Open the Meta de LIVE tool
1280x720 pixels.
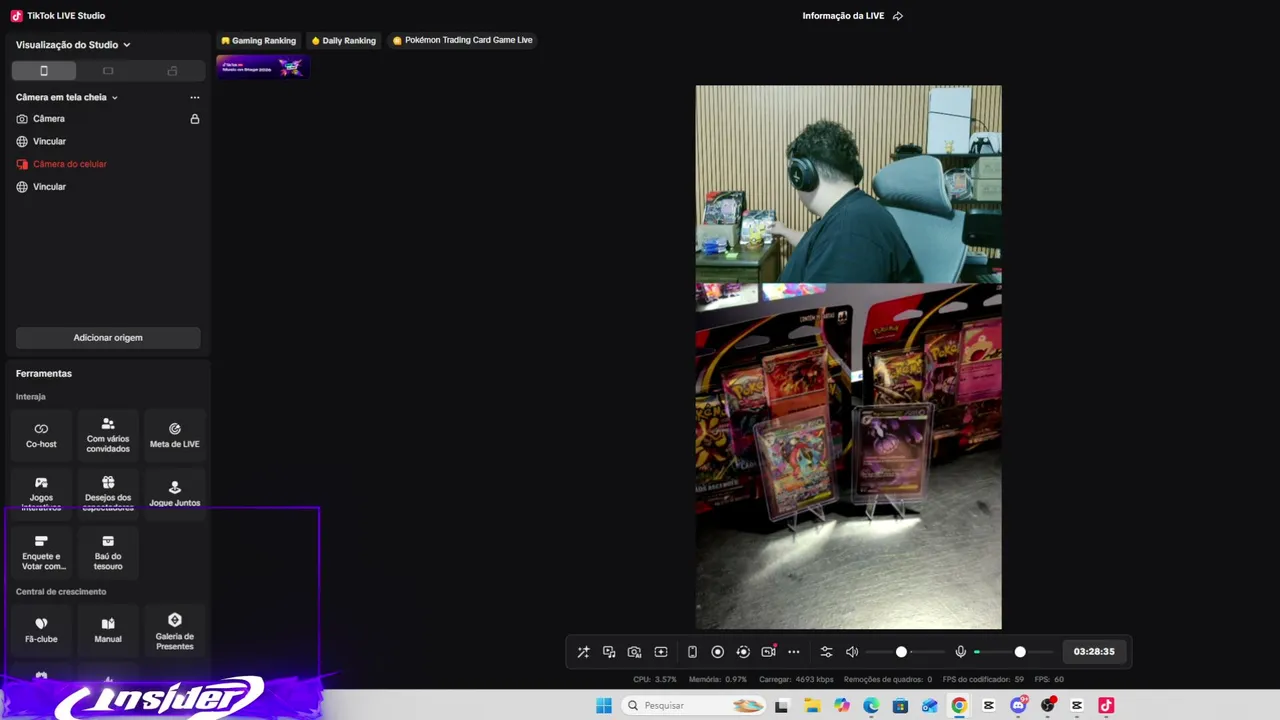(175, 435)
